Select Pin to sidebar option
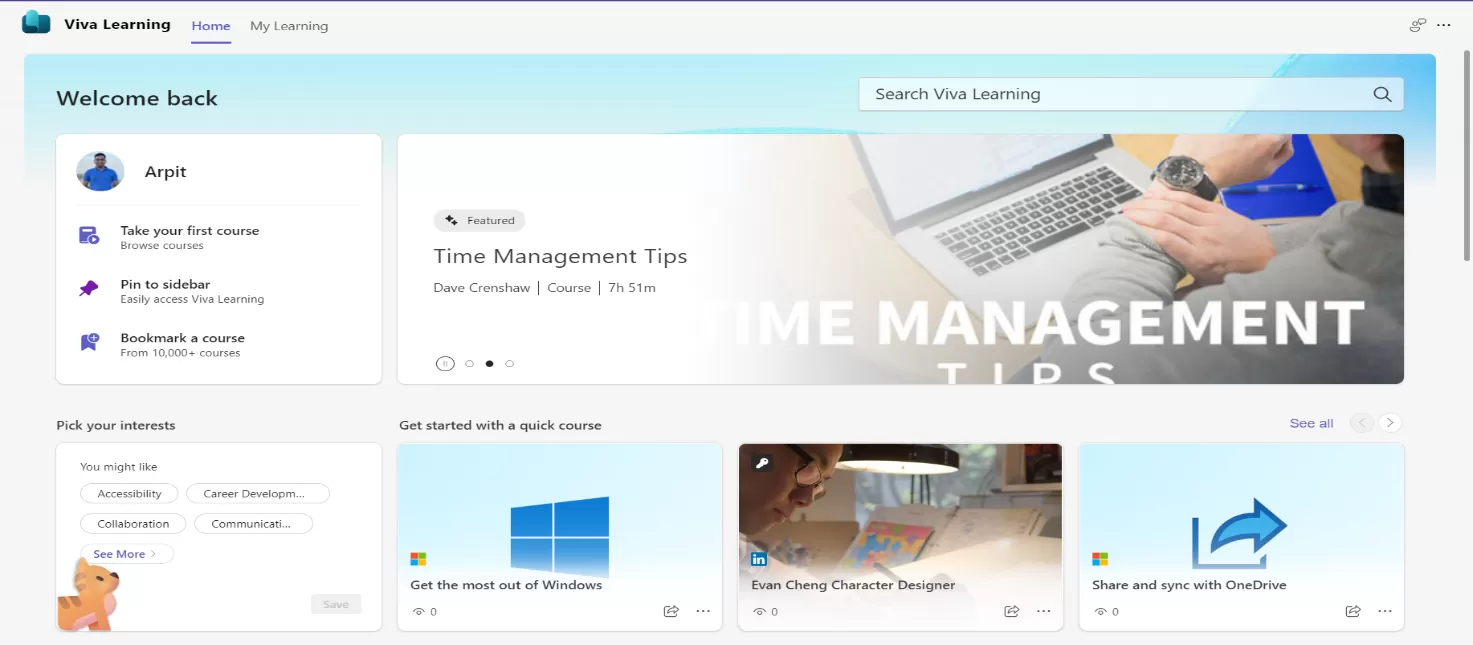 [165, 284]
